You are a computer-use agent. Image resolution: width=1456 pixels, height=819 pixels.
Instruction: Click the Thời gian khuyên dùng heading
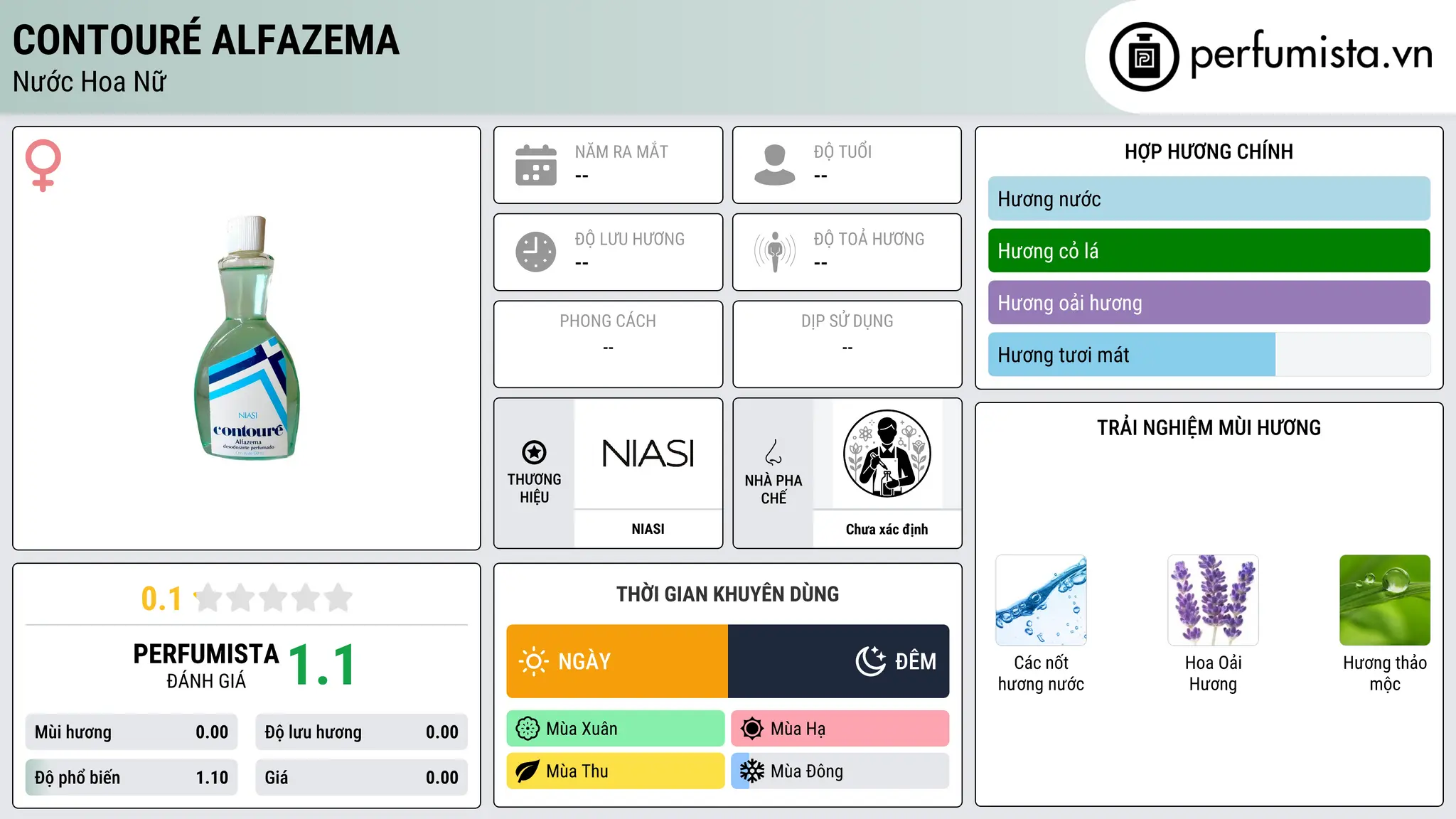point(728,594)
